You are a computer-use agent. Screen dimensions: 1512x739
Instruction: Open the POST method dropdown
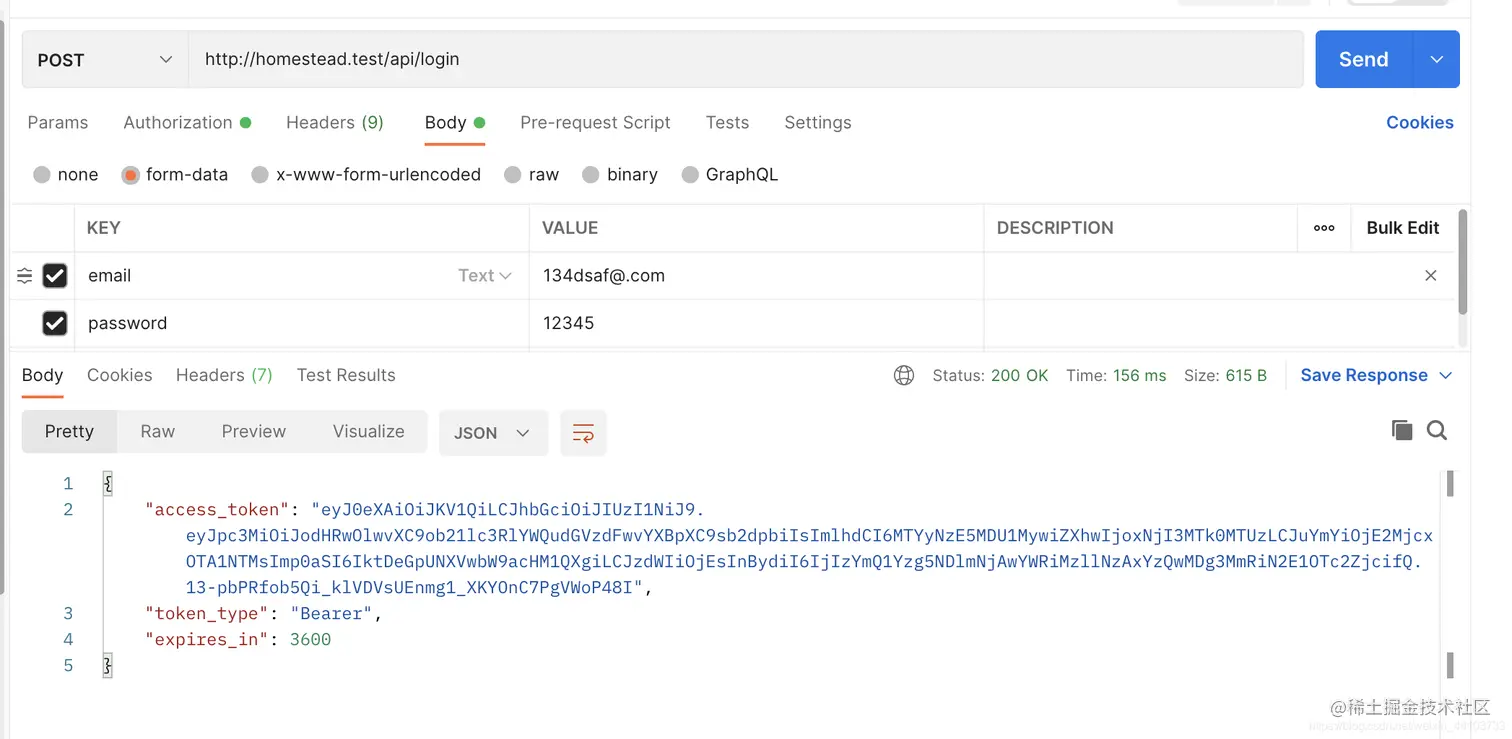pyautogui.click(x=105, y=60)
